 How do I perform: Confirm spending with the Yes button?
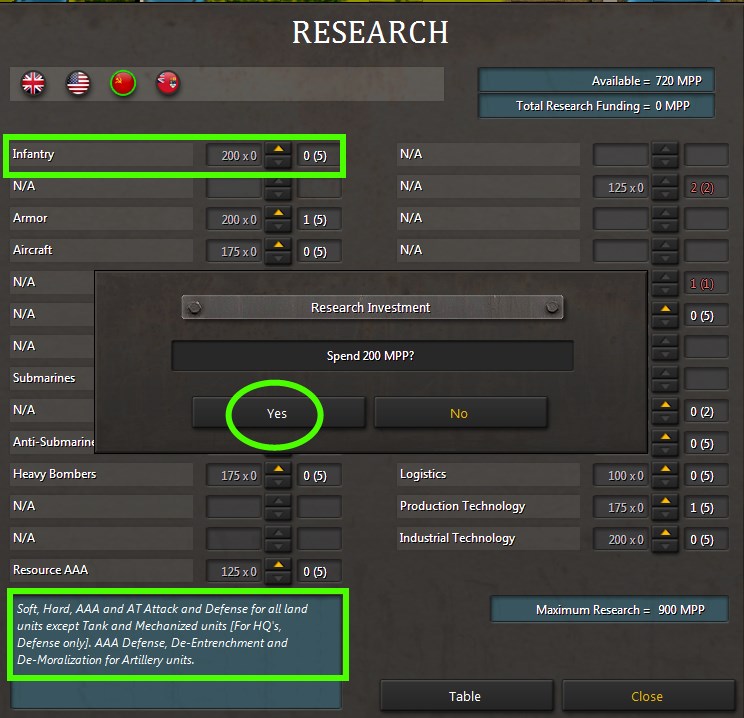click(x=279, y=413)
